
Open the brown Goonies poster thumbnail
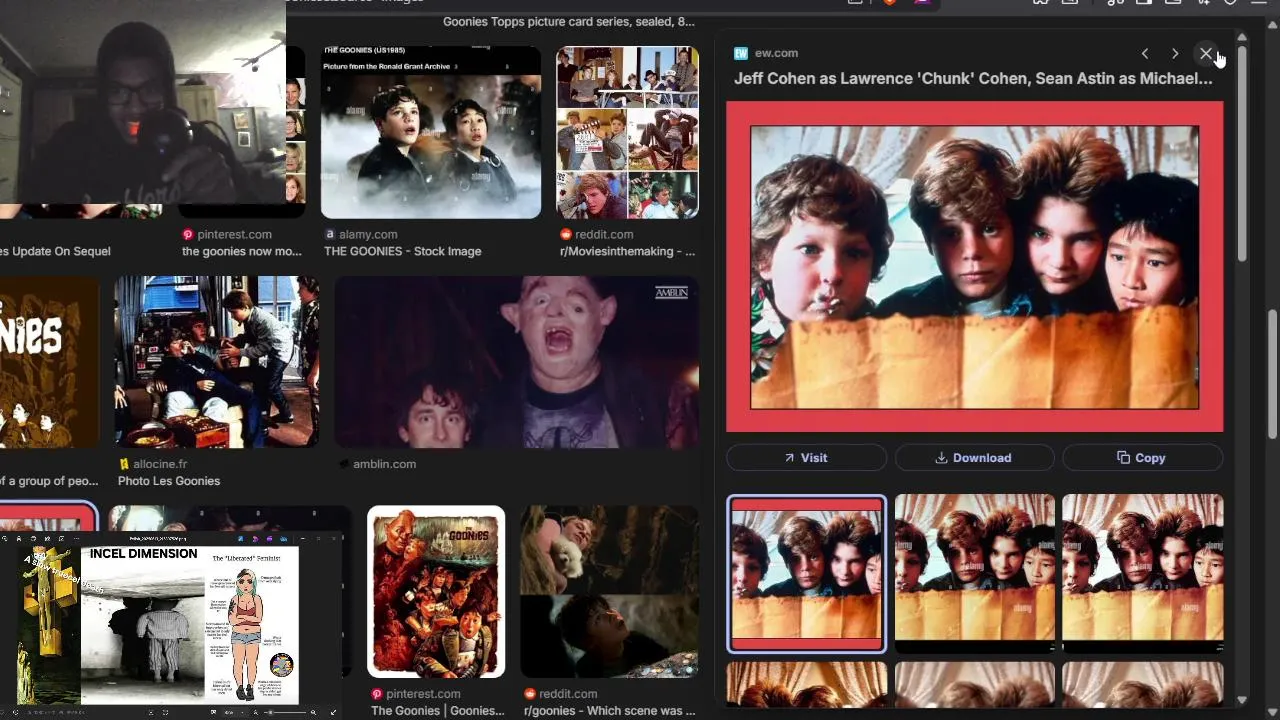(x=49, y=362)
